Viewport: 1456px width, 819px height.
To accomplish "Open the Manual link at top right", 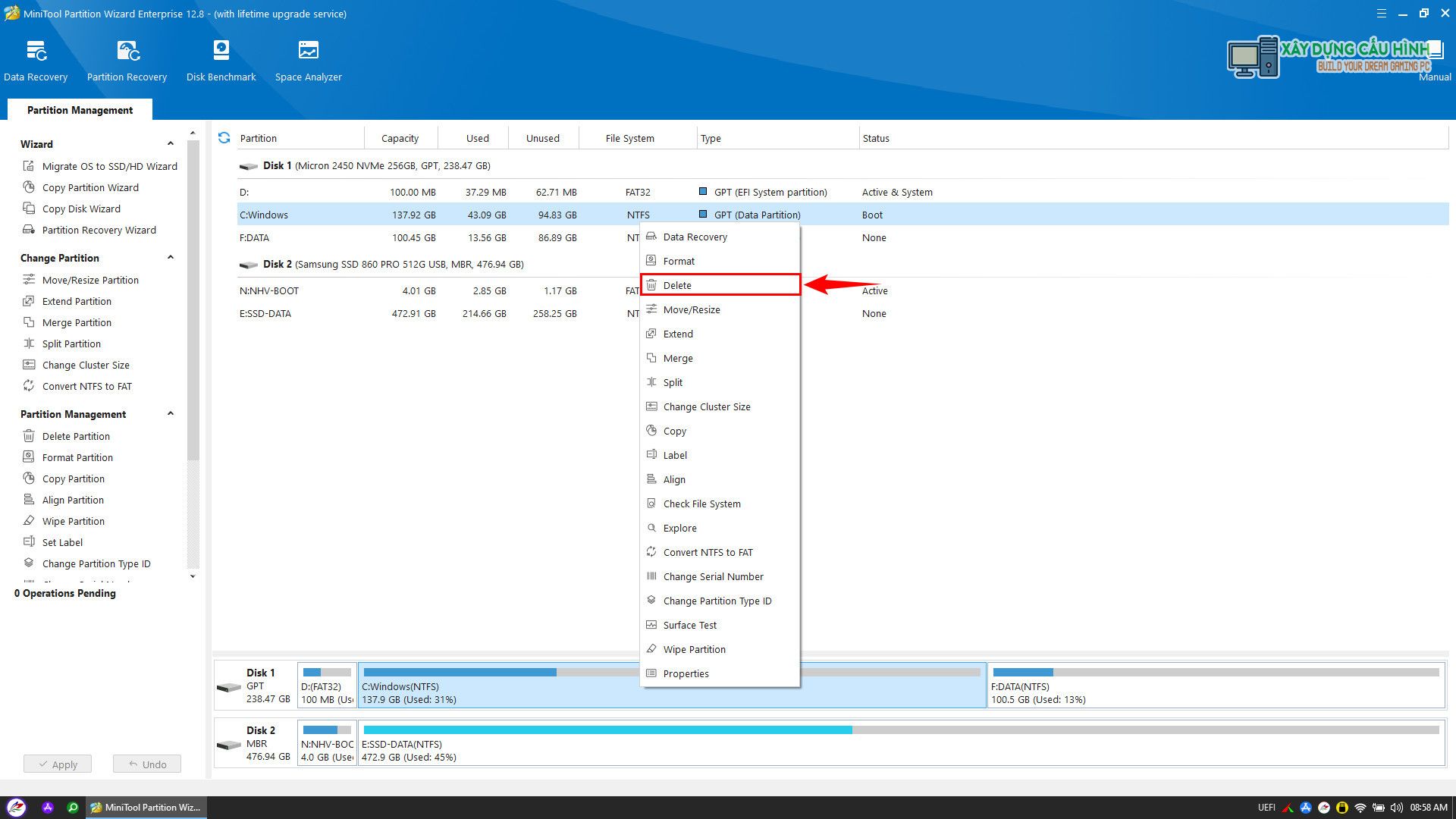I will 1435,77.
